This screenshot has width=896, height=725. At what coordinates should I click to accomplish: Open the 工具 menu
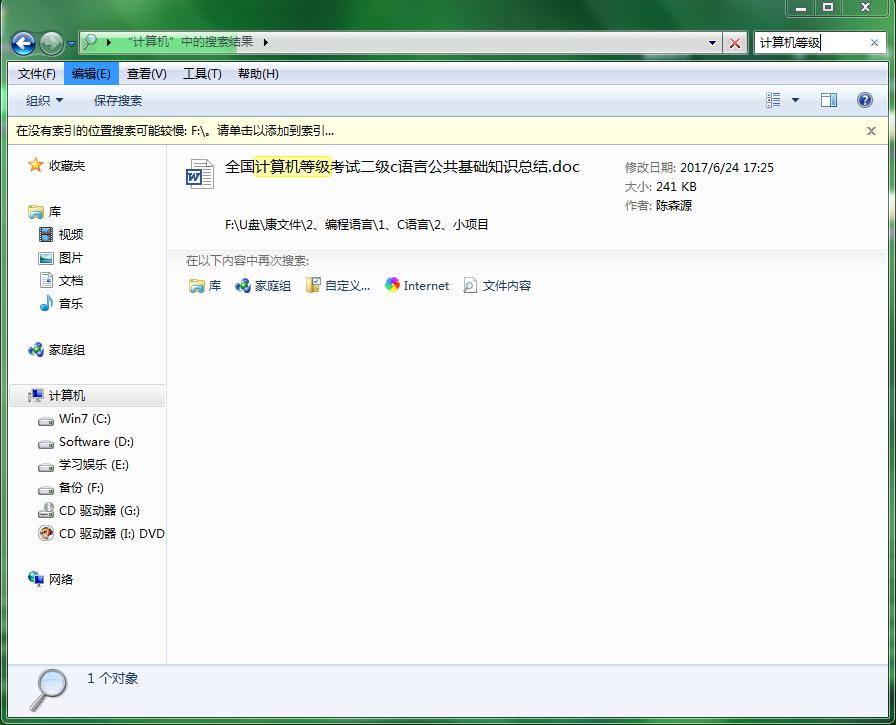tap(202, 73)
